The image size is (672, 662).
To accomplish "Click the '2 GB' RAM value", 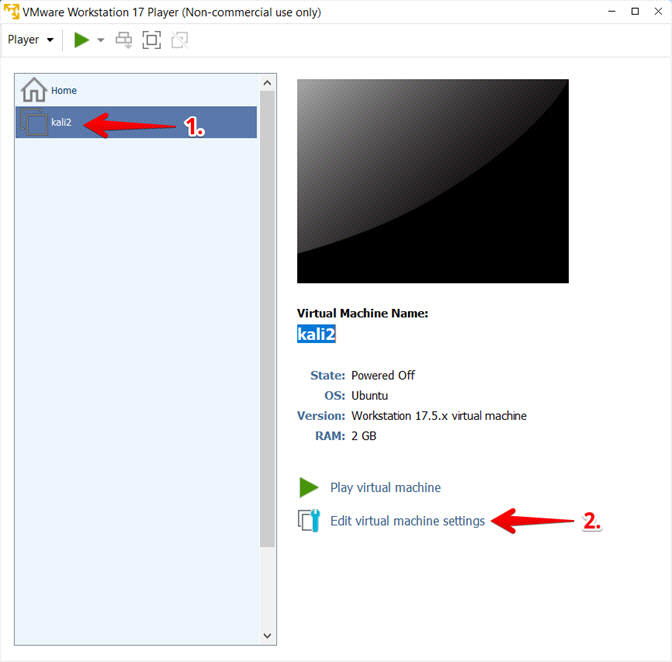I will pyautogui.click(x=364, y=436).
